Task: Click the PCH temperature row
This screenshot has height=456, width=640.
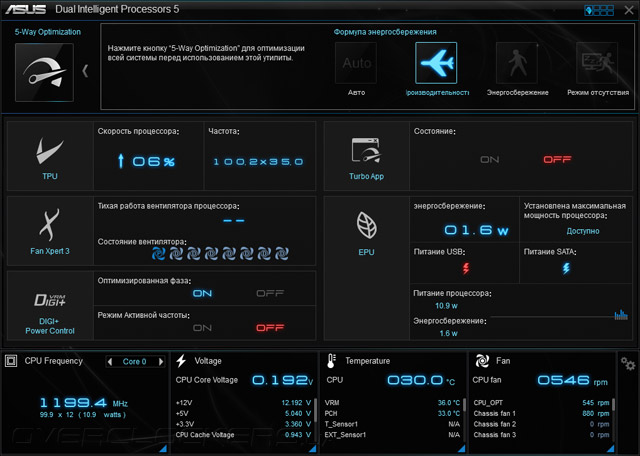Action: 392,414
